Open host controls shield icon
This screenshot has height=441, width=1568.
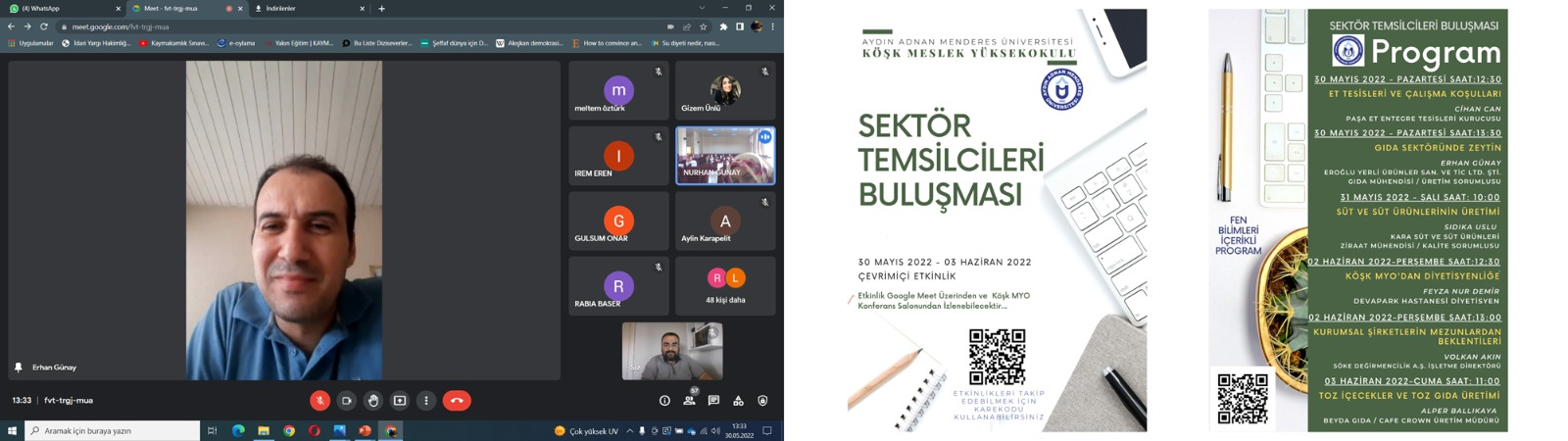click(x=762, y=401)
